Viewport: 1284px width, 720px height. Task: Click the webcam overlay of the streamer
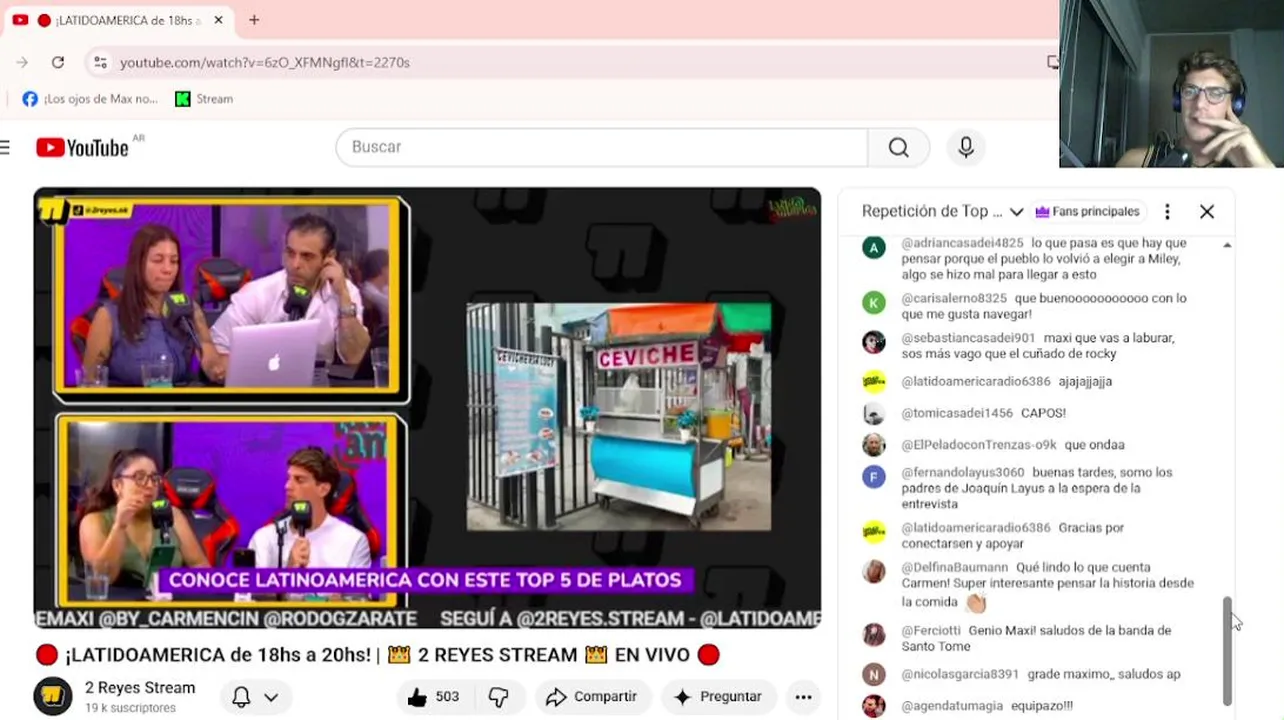[1171, 84]
